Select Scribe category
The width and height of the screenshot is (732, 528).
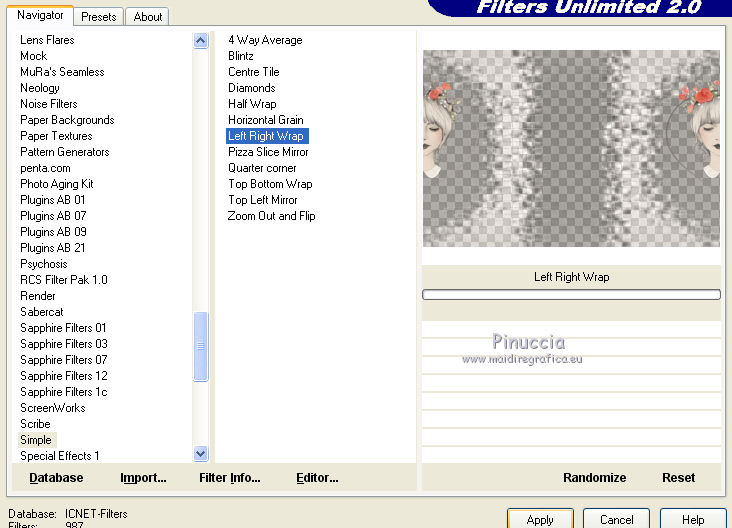[35, 424]
